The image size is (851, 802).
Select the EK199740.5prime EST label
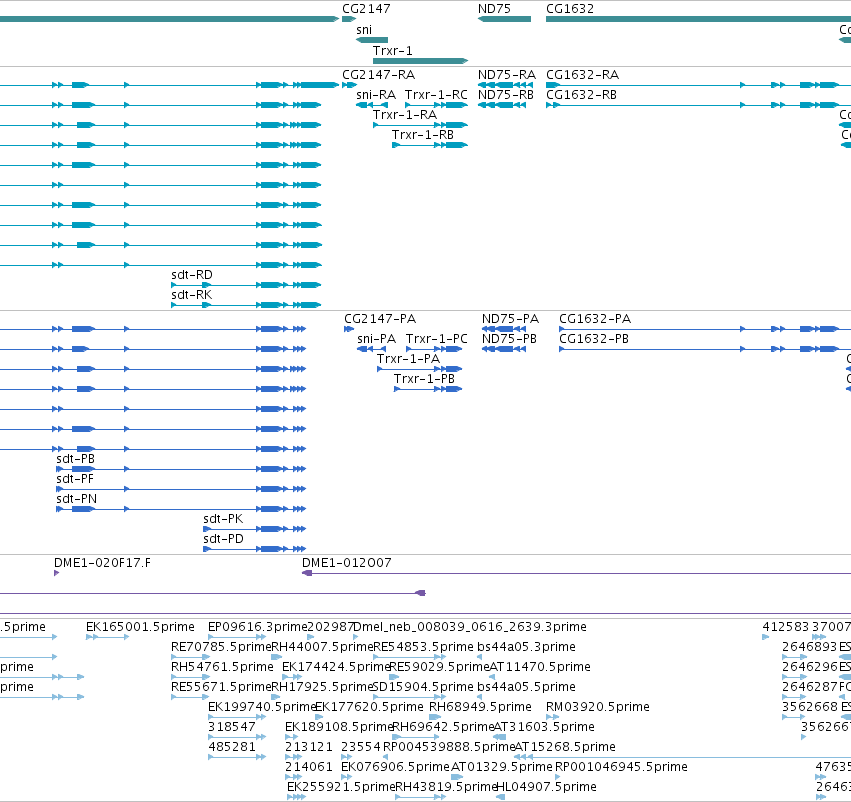click(262, 706)
